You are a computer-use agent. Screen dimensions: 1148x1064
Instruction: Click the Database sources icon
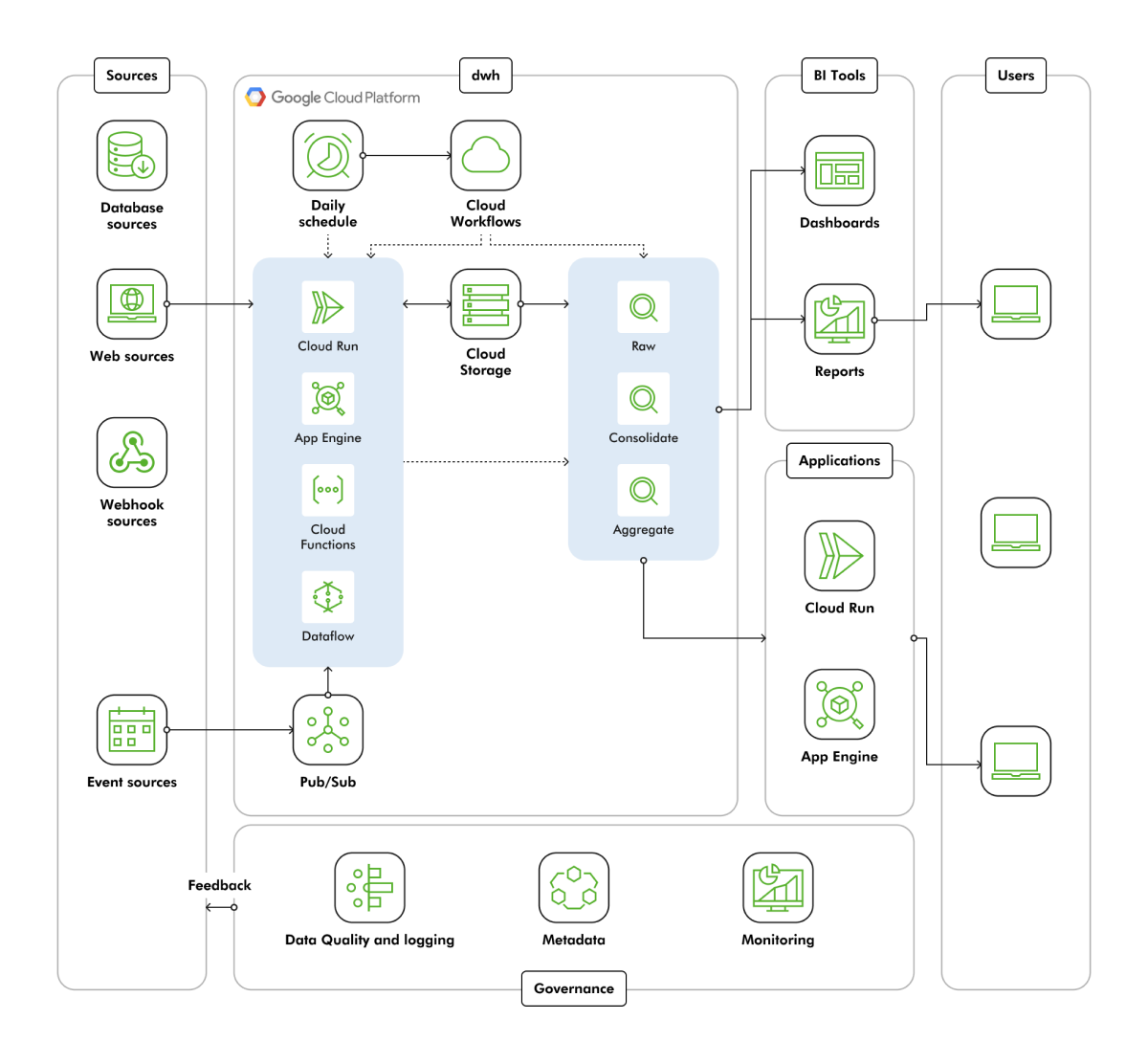coord(132,155)
